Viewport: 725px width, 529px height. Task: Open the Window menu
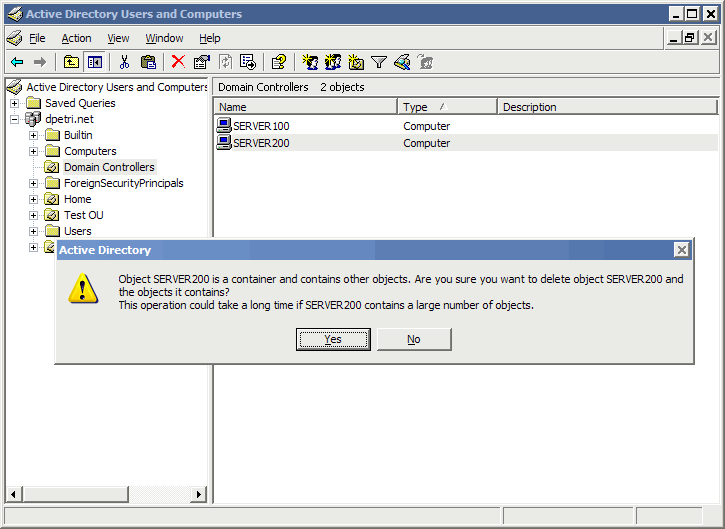[x=164, y=38]
